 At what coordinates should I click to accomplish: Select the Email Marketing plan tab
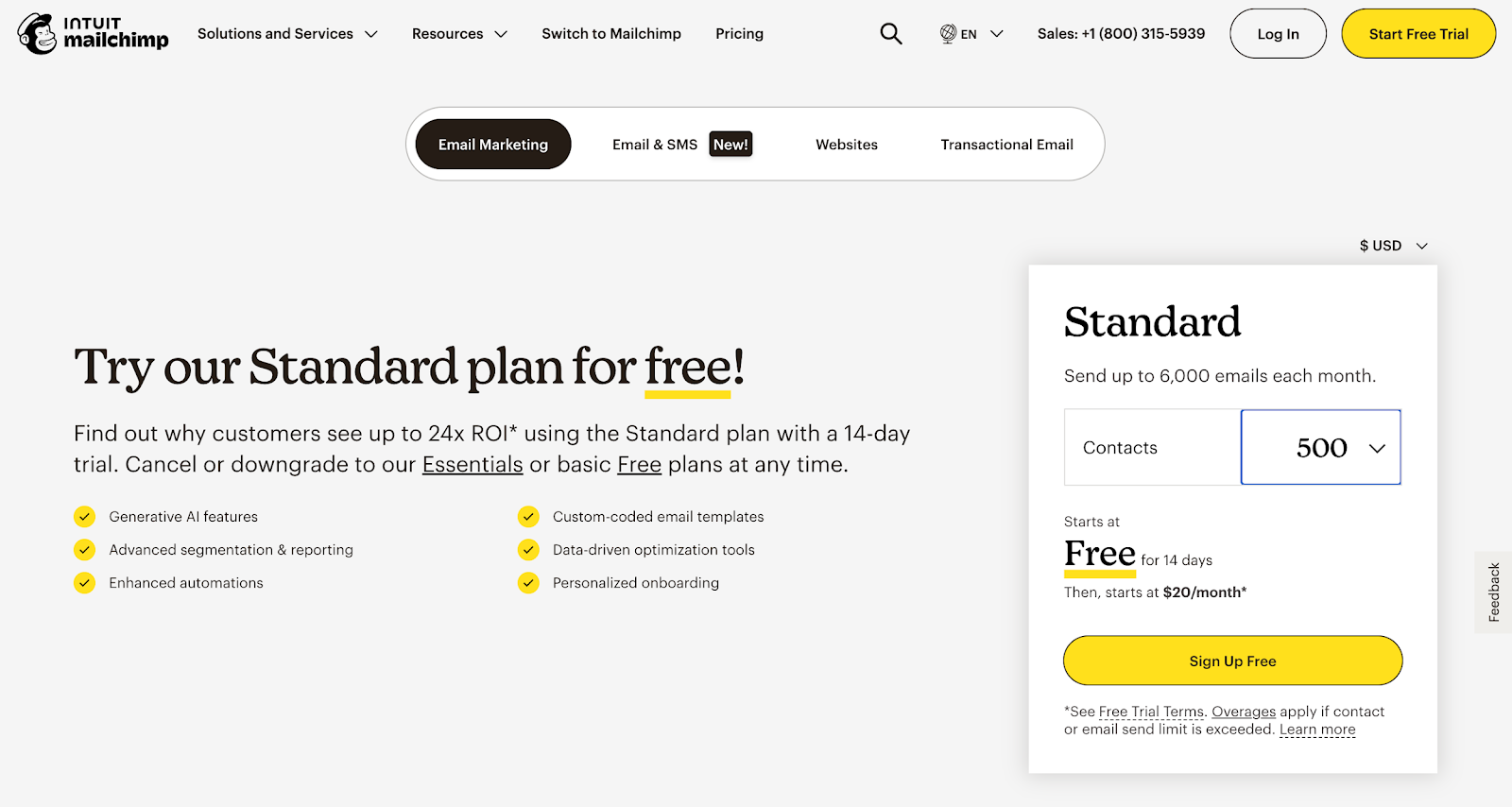click(x=492, y=144)
